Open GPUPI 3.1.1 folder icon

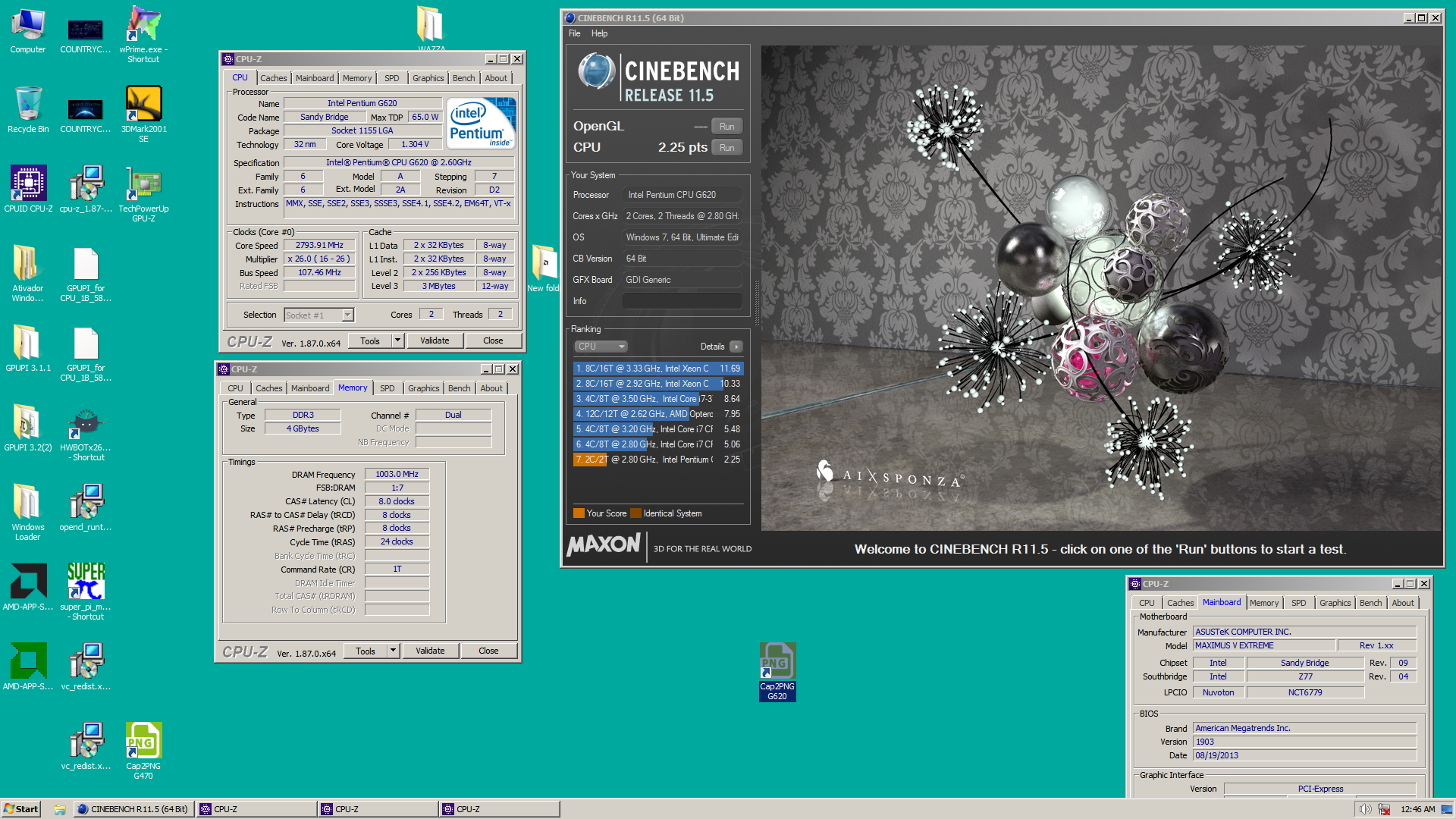tap(28, 349)
